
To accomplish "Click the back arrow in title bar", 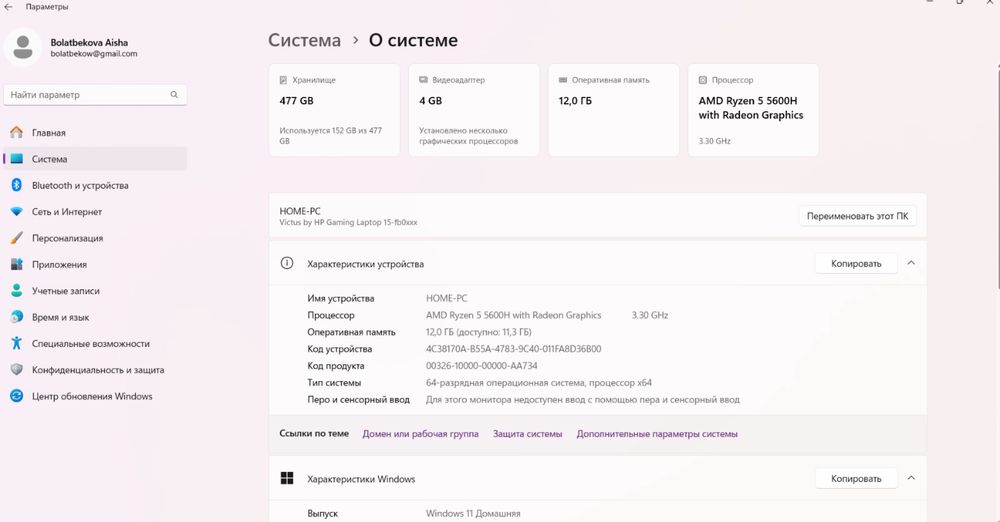I will (x=9, y=6).
